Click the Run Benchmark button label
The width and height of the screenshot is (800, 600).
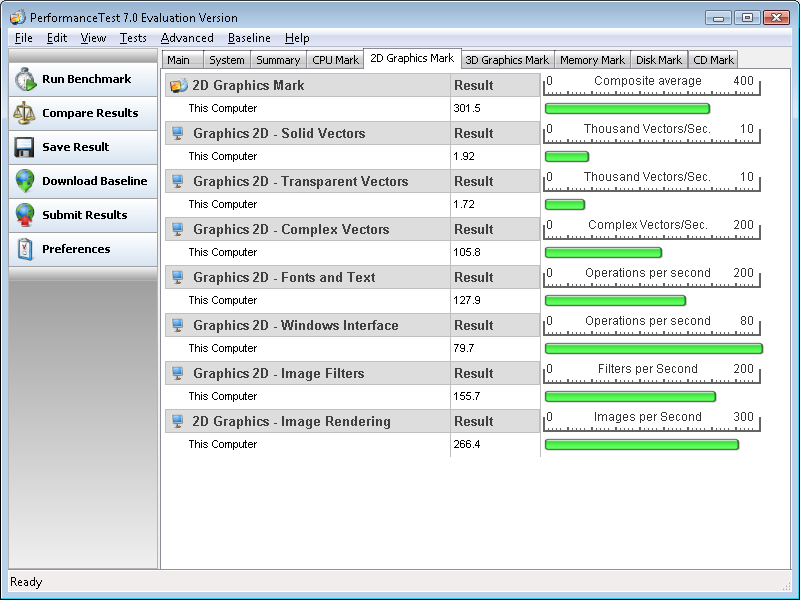pos(87,79)
